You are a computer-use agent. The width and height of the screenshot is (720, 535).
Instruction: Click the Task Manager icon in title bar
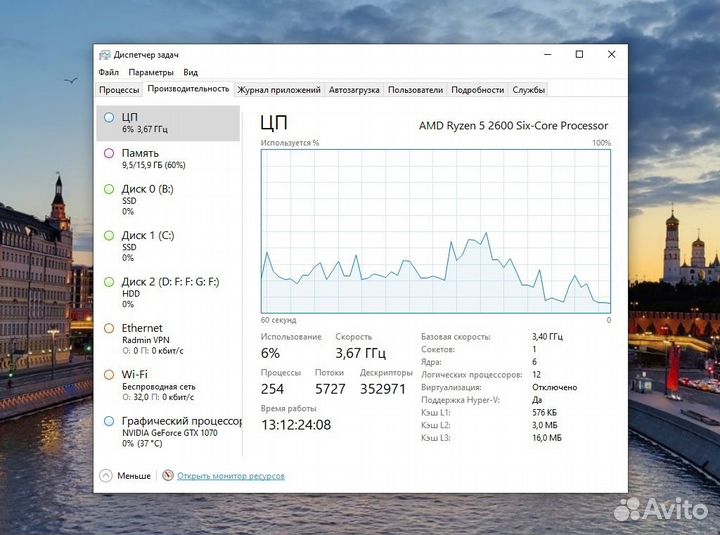coord(105,55)
